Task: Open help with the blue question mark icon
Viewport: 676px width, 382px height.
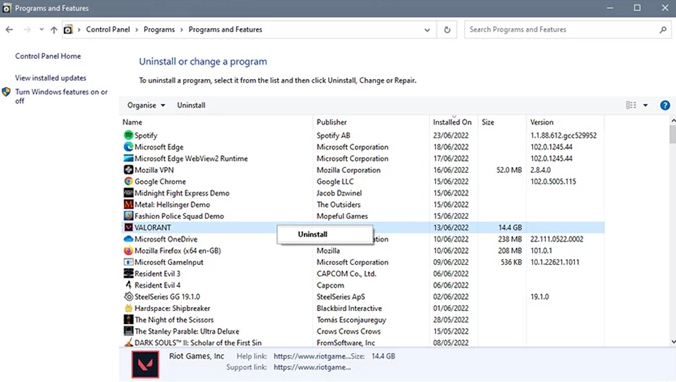Action: point(665,105)
